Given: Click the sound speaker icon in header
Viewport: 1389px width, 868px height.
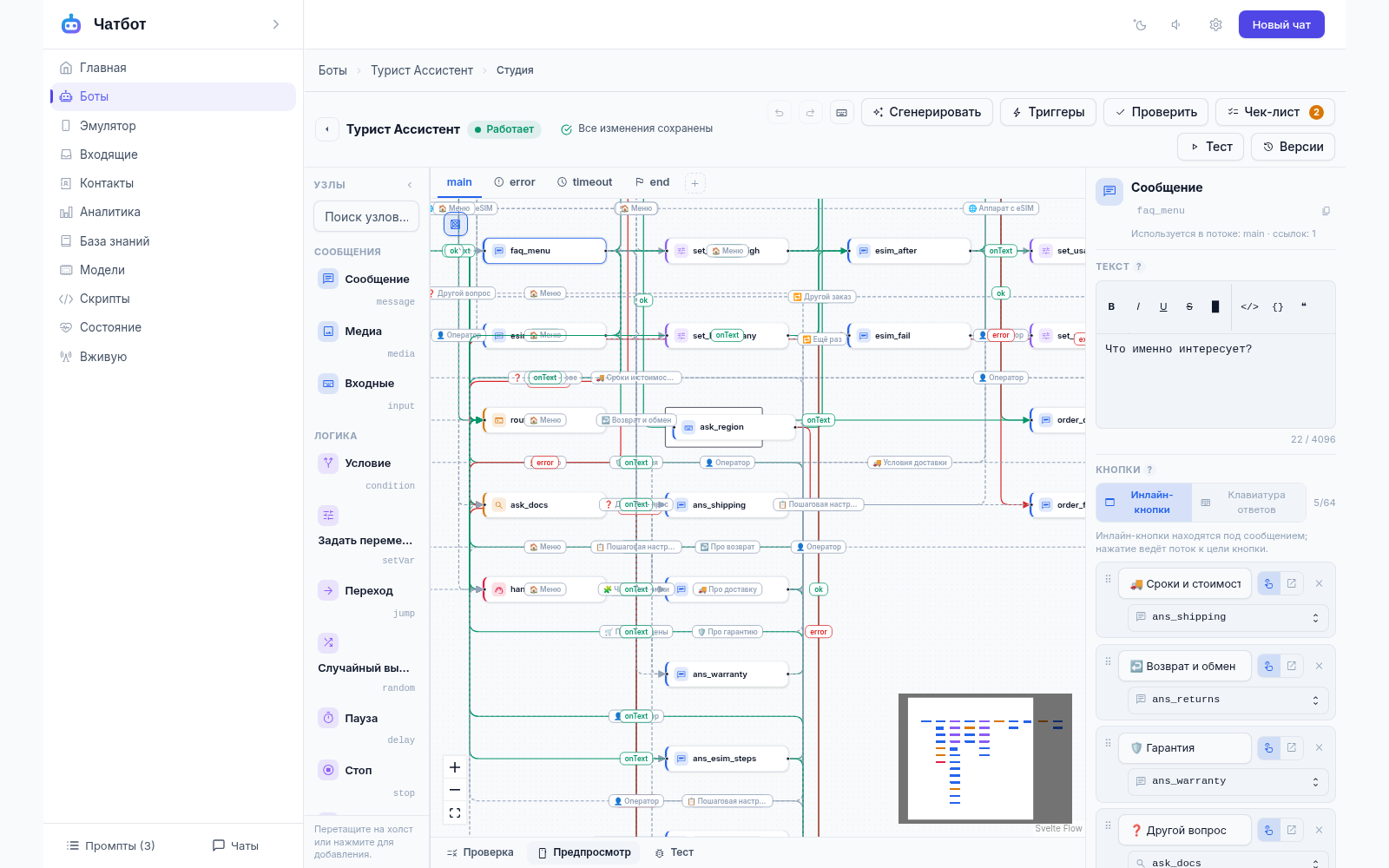Looking at the screenshot, I should pos(1176,24).
